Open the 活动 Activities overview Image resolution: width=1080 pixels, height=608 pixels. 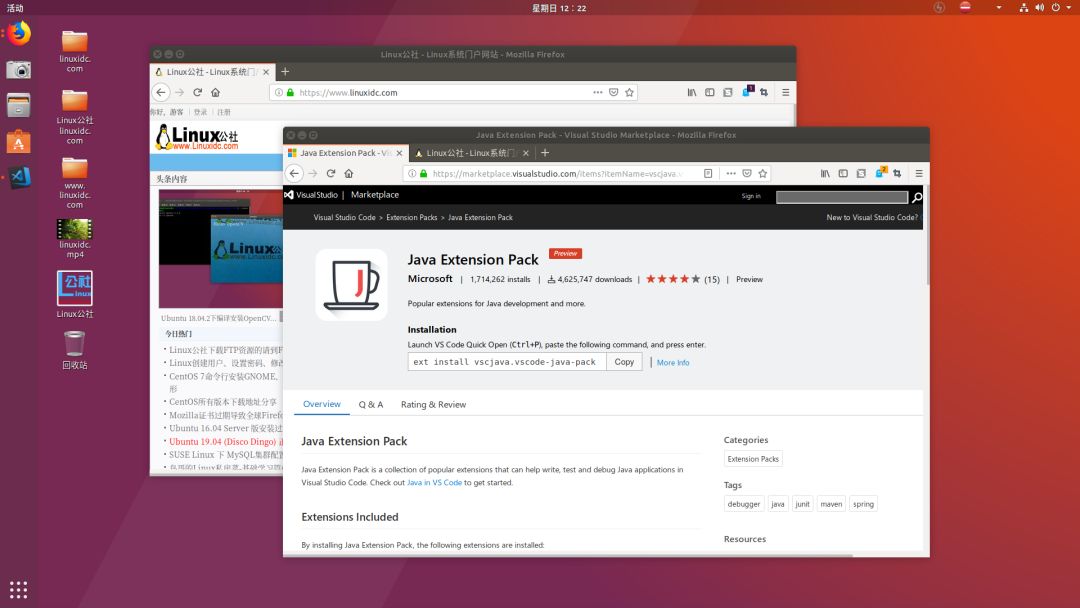pyautogui.click(x=14, y=8)
